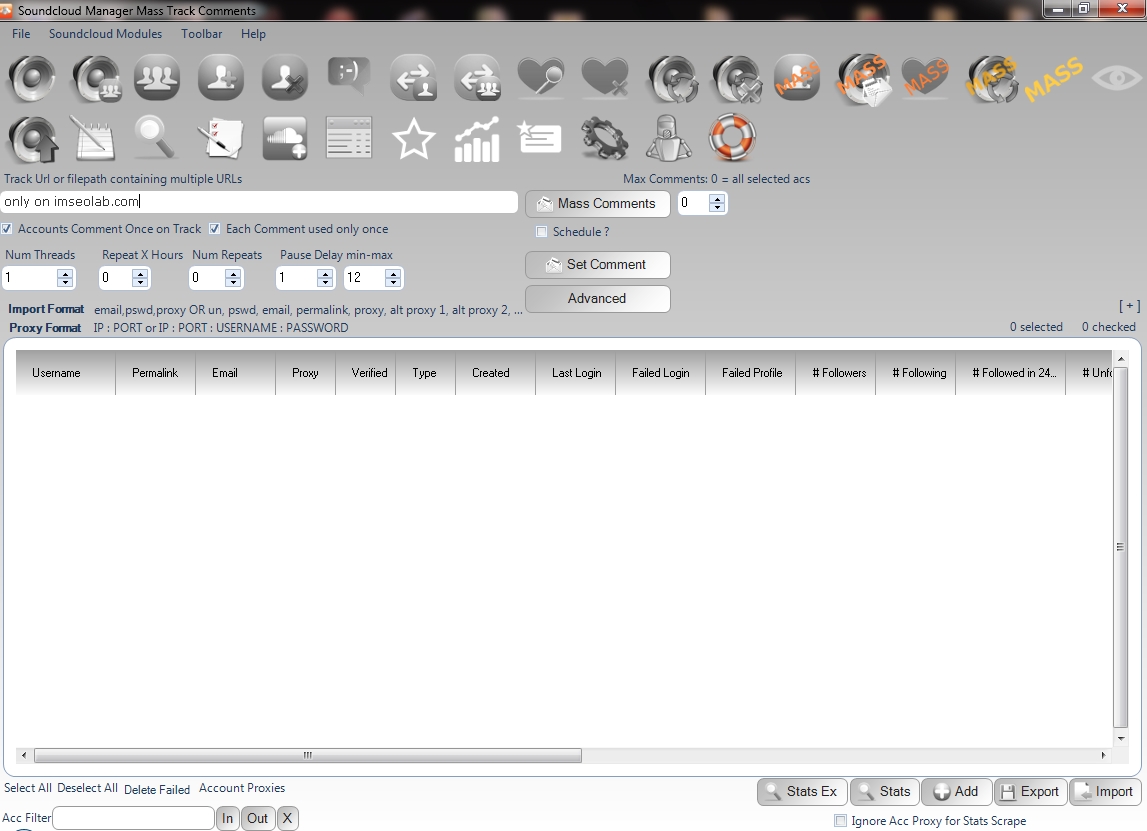Toggle the eye visibility icon
This screenshot has width=1147, height=831.
tap(1116, 78)
